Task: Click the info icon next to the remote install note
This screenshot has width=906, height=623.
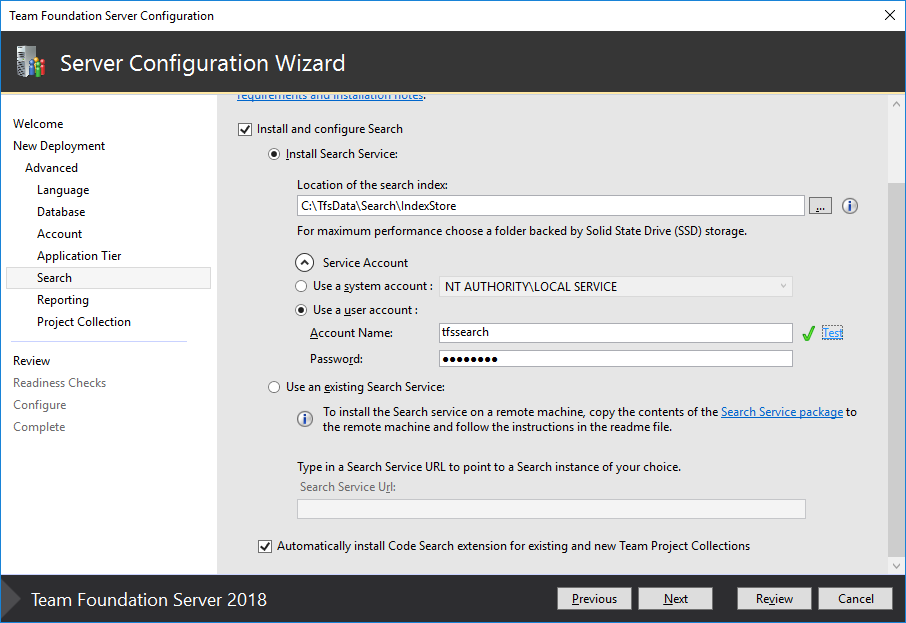Action: (305, 418)
